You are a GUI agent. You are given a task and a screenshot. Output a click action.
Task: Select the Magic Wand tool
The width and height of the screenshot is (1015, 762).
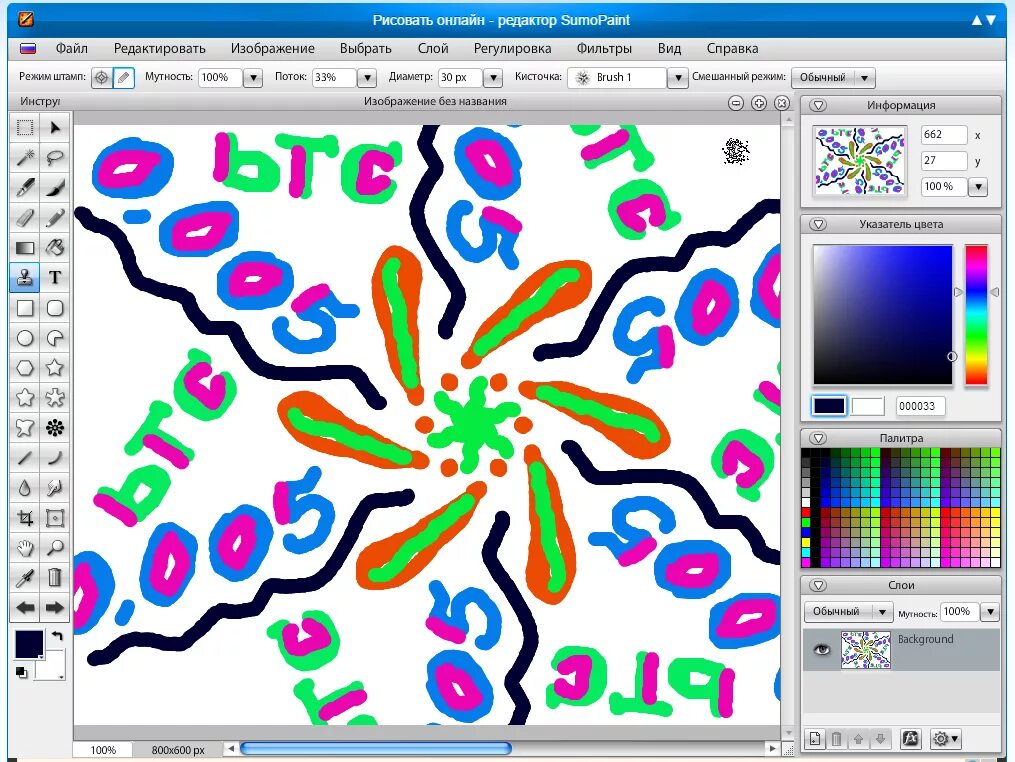point(25,157)
